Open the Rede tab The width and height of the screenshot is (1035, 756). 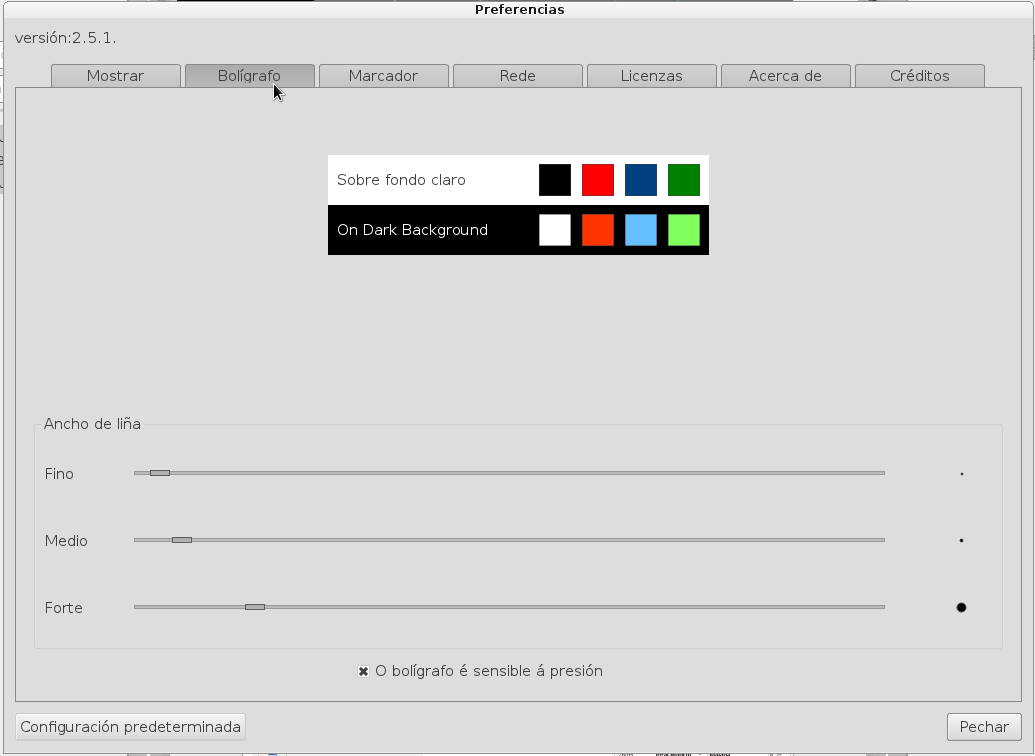pos(517,76)
